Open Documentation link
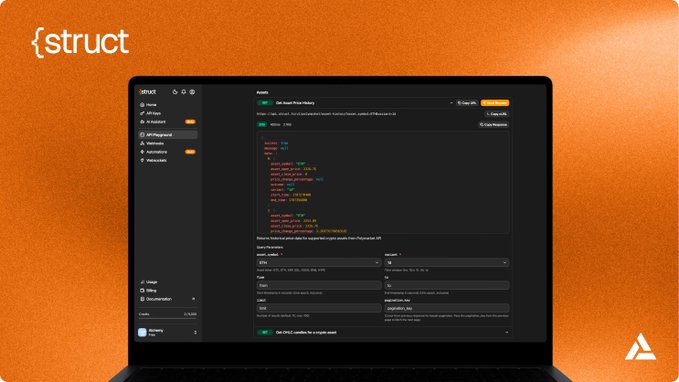This screenshot has height=382, width=679. pos(159,299)
